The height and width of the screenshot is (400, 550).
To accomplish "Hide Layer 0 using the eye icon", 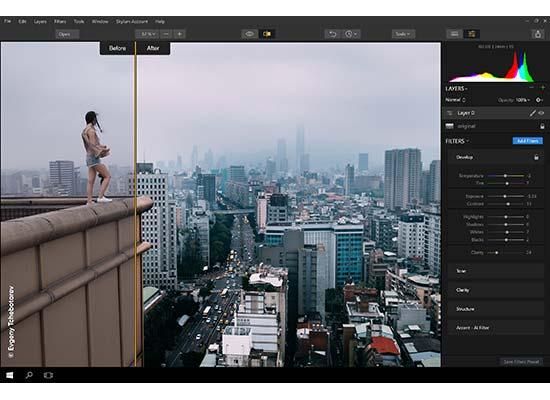I will [x=542, y=113].
